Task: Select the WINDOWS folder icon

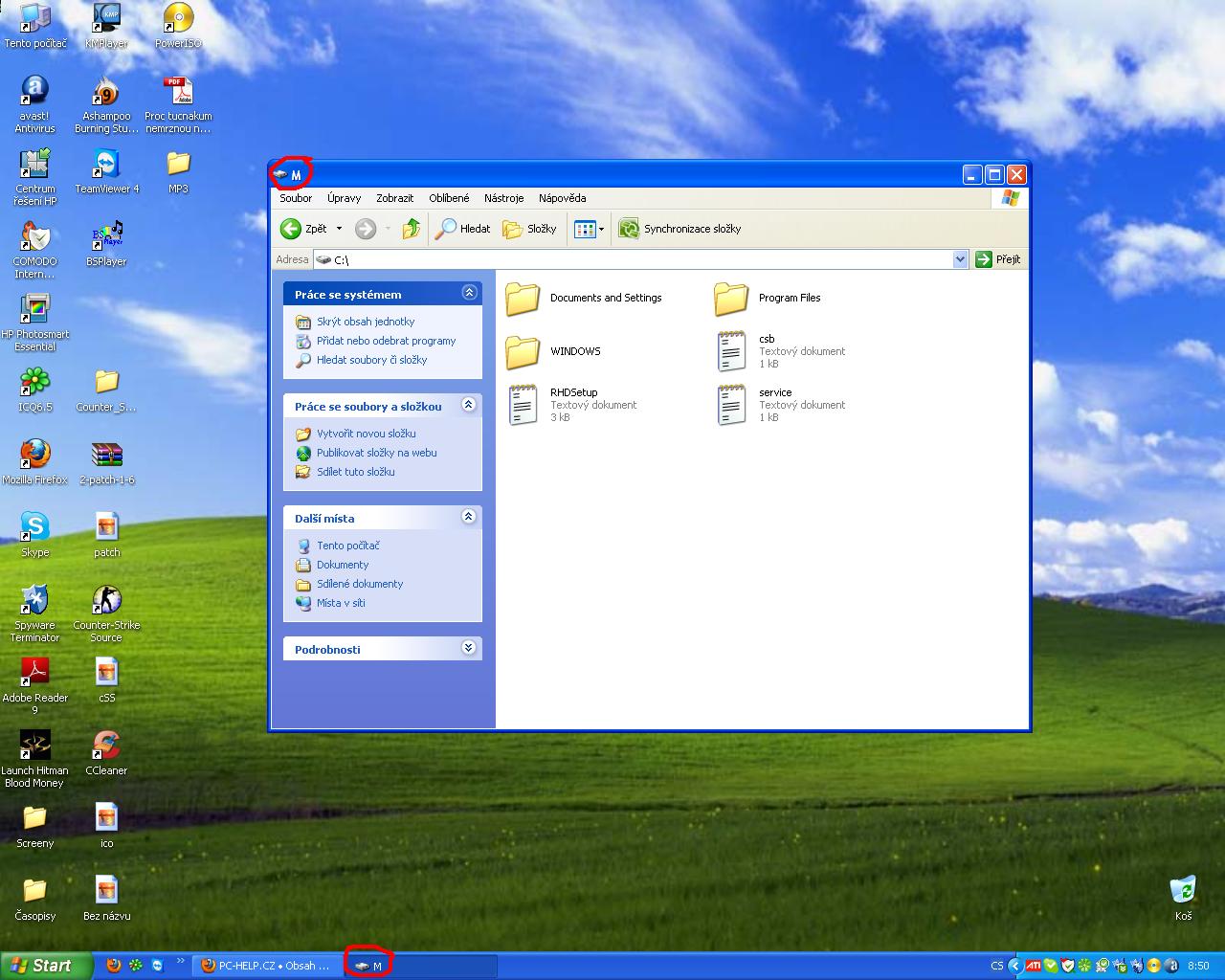Action: click(523, 352)
